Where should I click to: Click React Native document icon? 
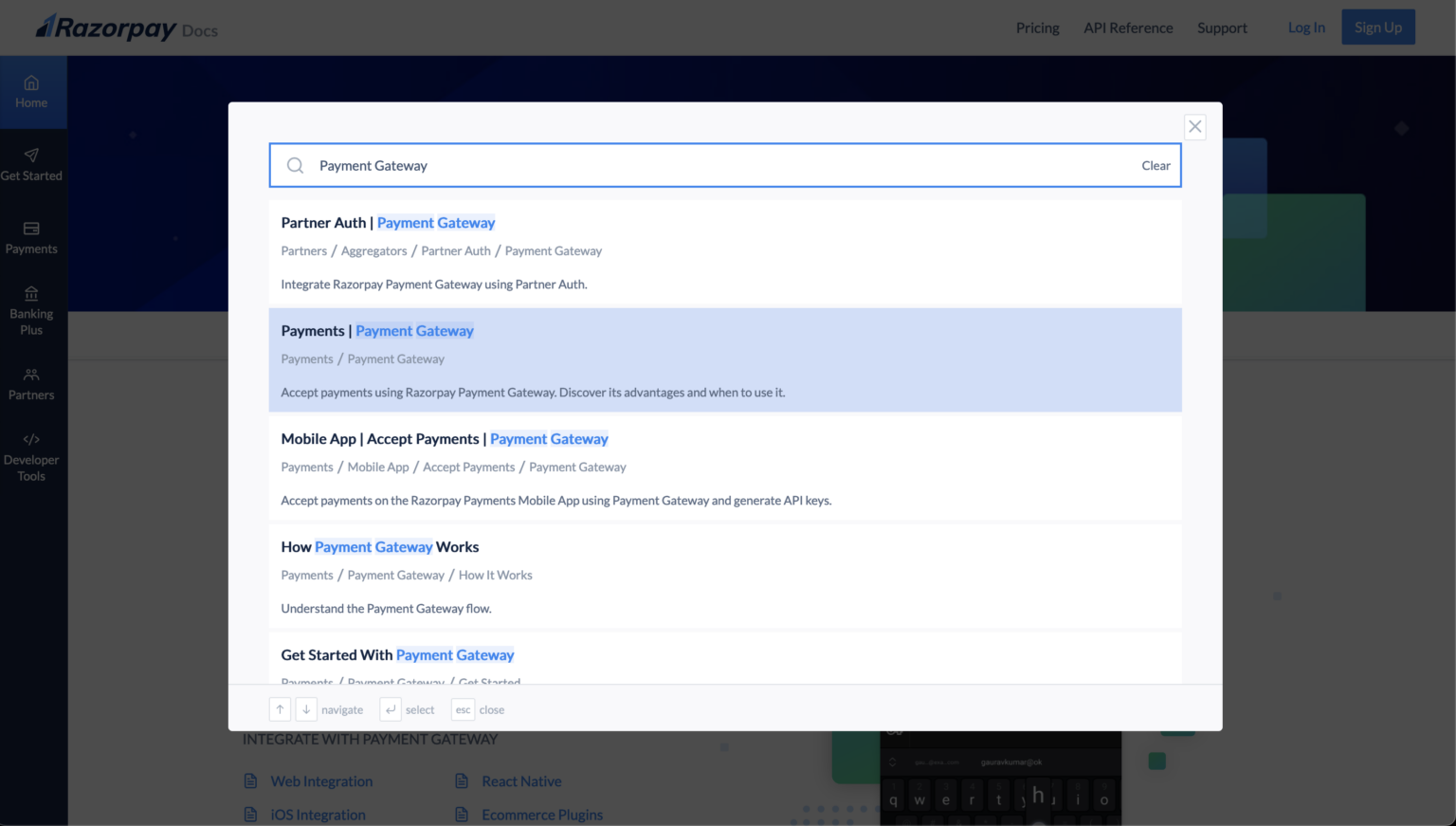[462, 780]
